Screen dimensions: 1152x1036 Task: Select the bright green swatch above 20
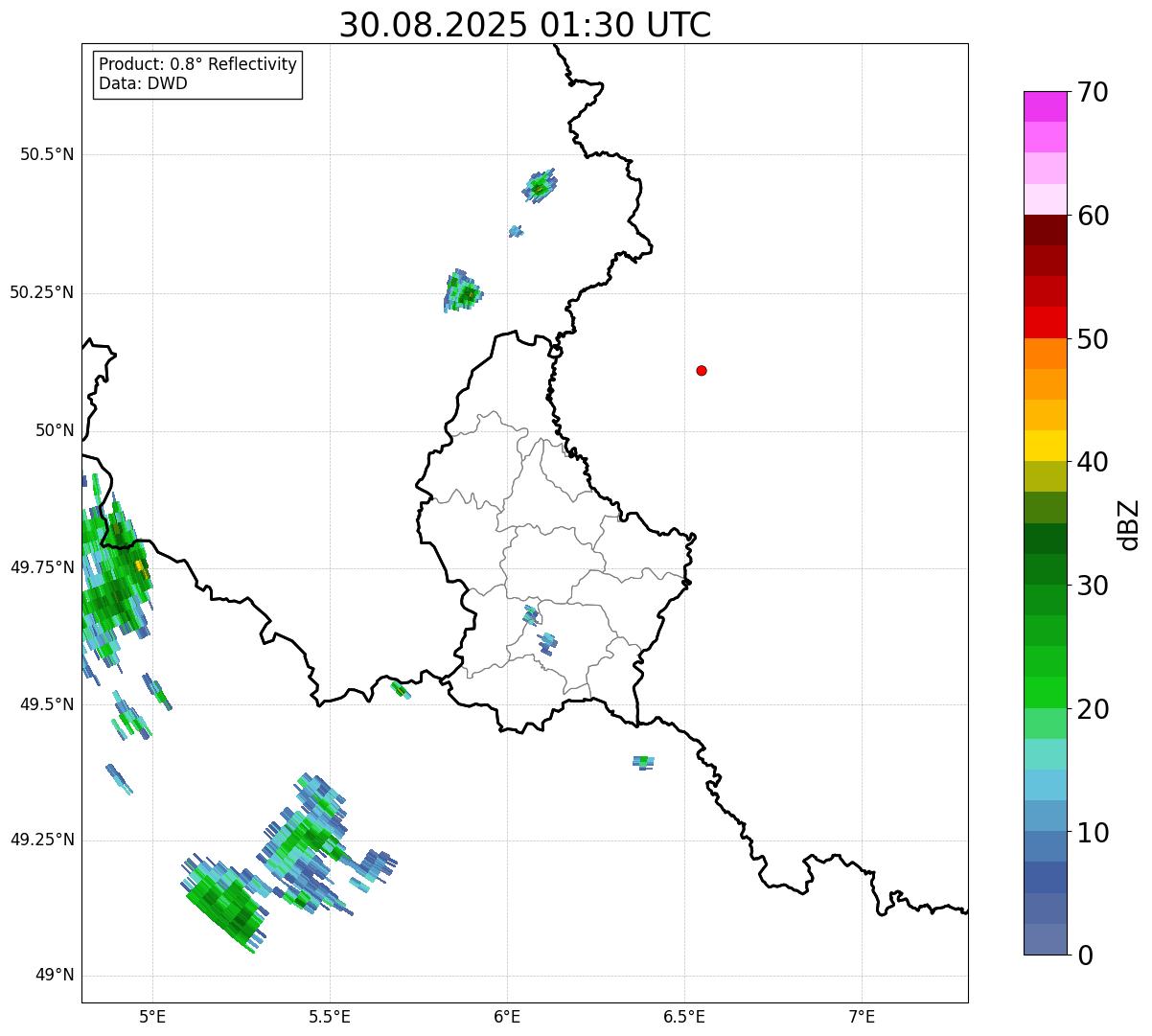[1045, 693]
